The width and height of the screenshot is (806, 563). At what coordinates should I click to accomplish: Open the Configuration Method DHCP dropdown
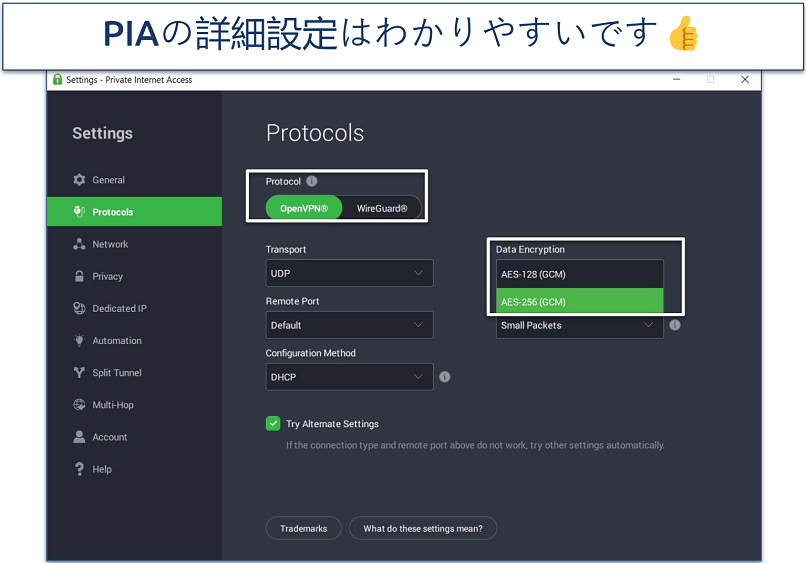[349, 377]
